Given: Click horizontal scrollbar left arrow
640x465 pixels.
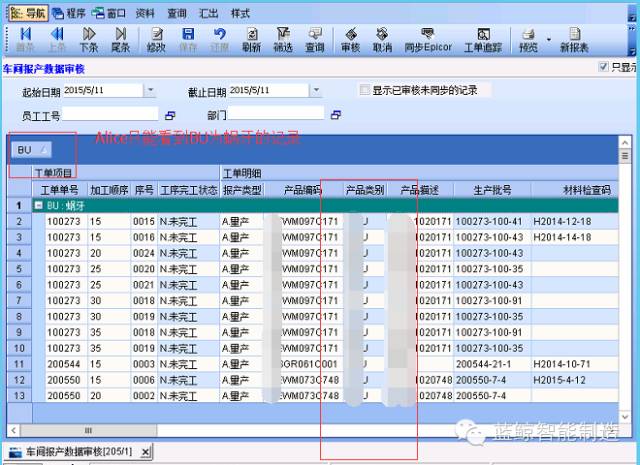Looking at the screenshot, I should coord(13,430).
